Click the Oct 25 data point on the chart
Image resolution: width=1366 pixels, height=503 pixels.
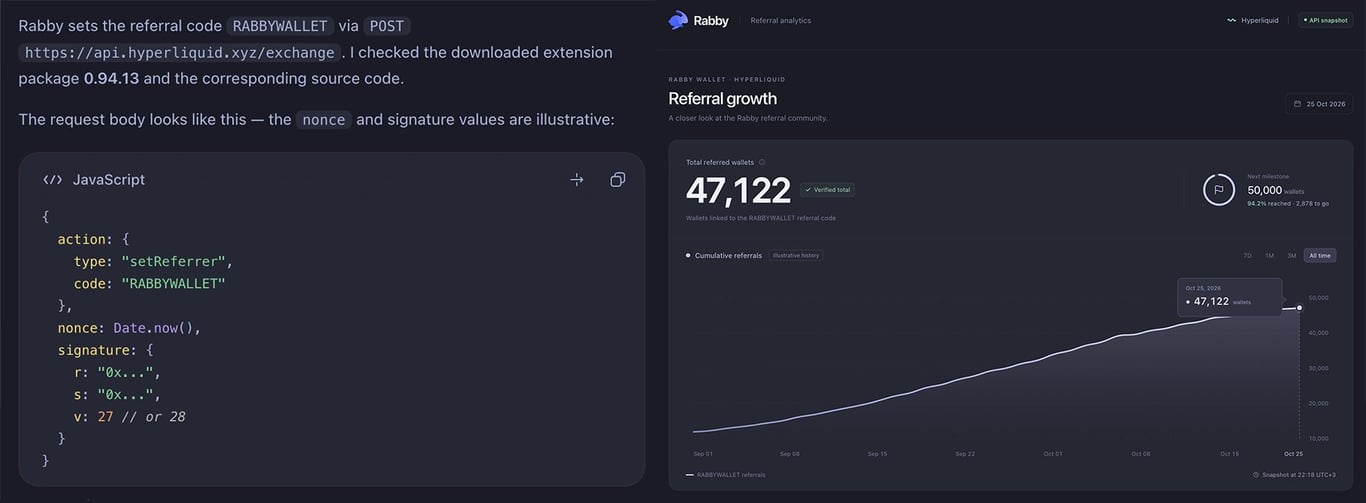click(x=1299, y=308)
